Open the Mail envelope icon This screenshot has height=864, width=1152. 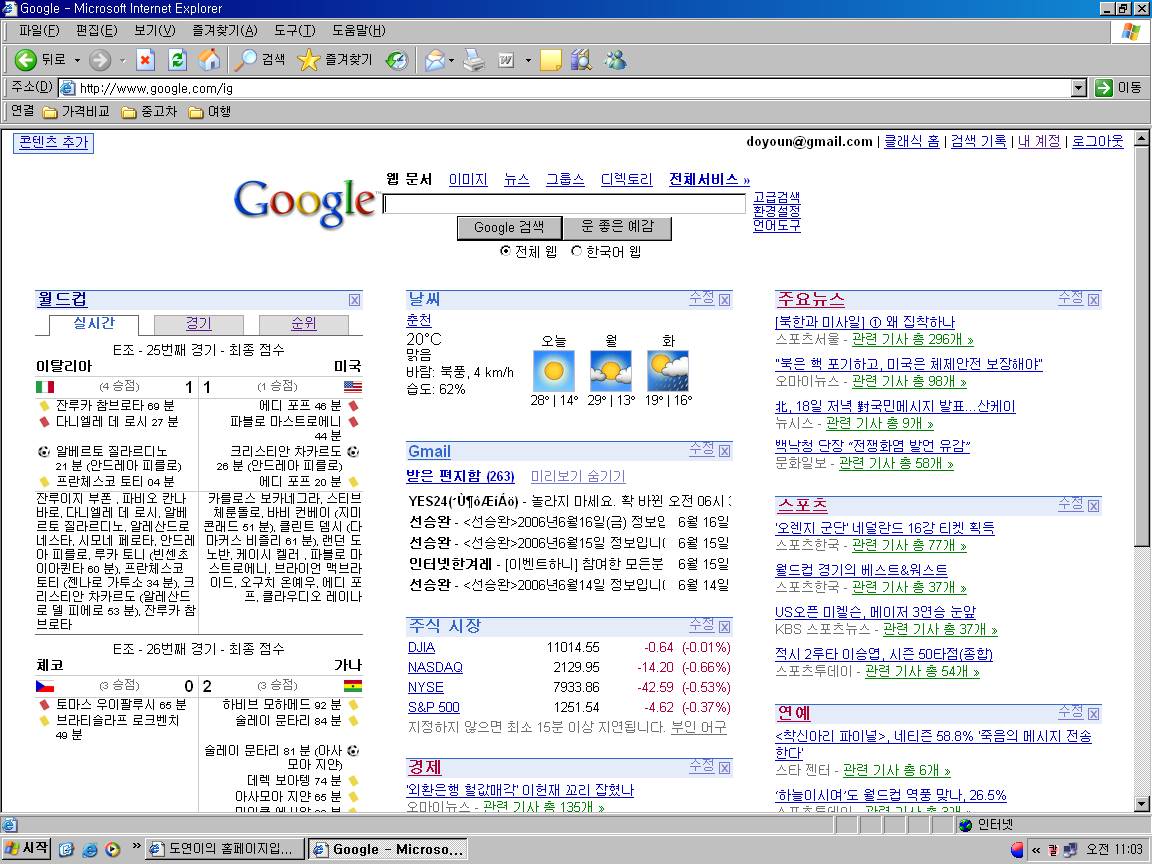[434, 60]
